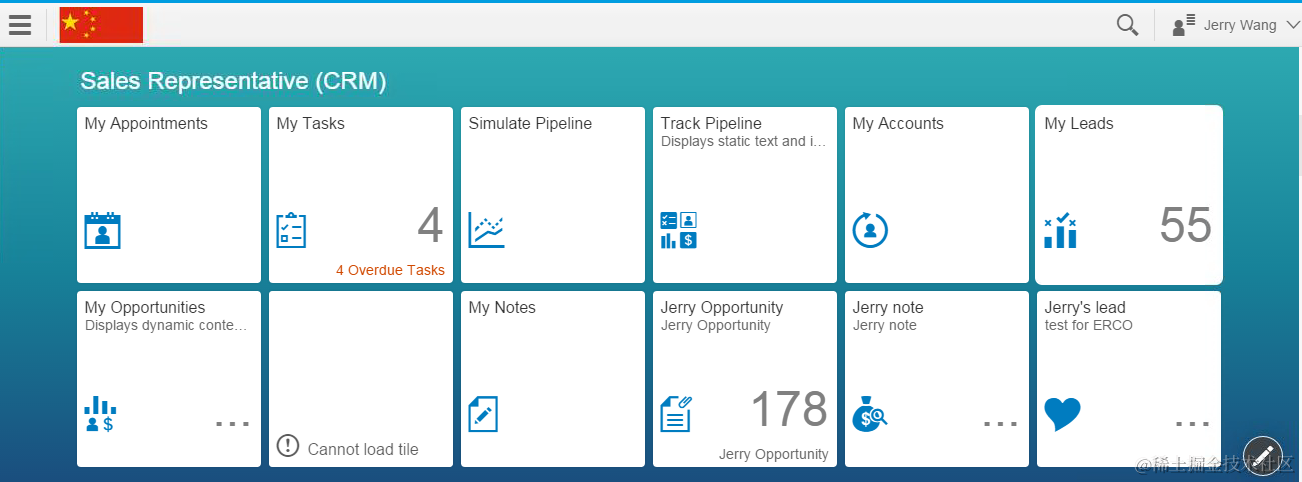The height and width of the screenshot is (482, 1302).
Task: Open the hamburger navigation menu
Action: 20,25
